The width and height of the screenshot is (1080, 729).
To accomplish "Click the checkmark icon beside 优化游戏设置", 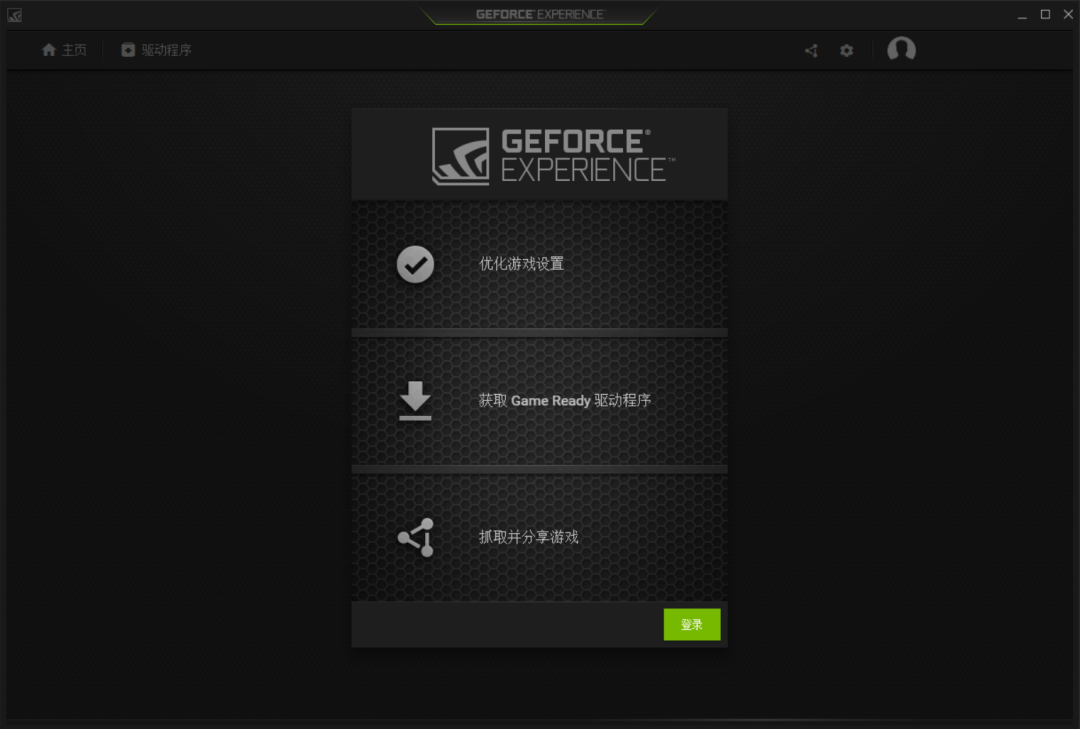I will (x=415, y=264).
